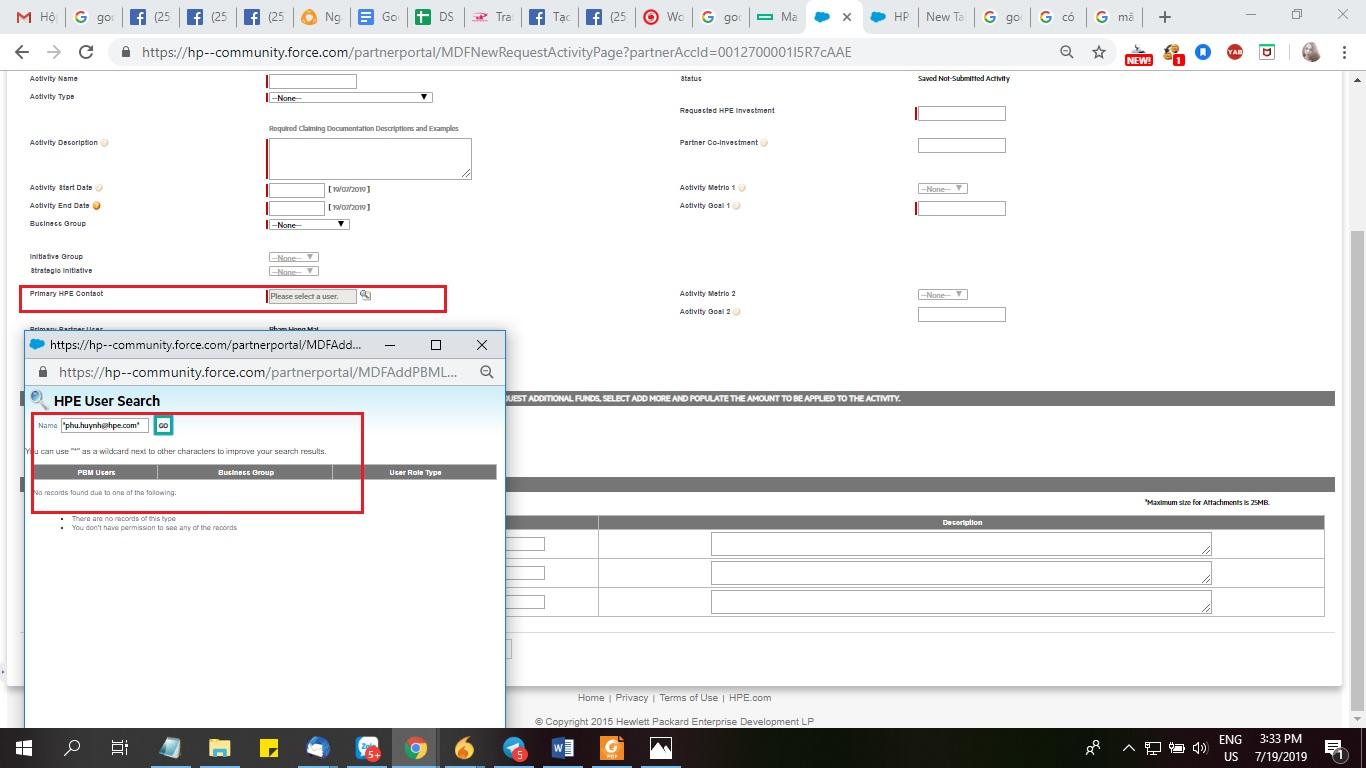Screen dimensions: 1366x768
Task: Click the Activity Goal 2 field
Action: 961,314
